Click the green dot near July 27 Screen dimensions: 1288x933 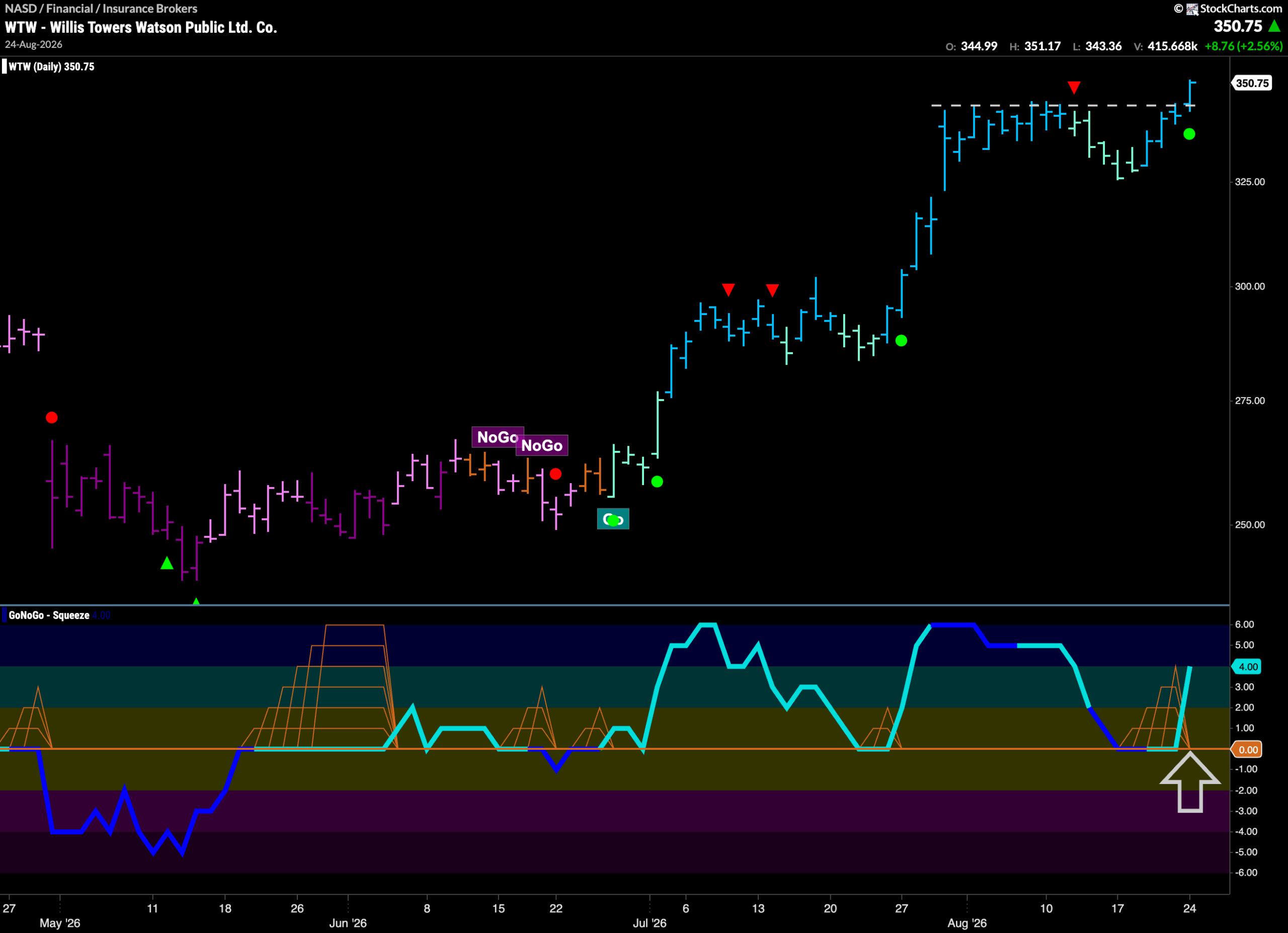tap(901, 341)
